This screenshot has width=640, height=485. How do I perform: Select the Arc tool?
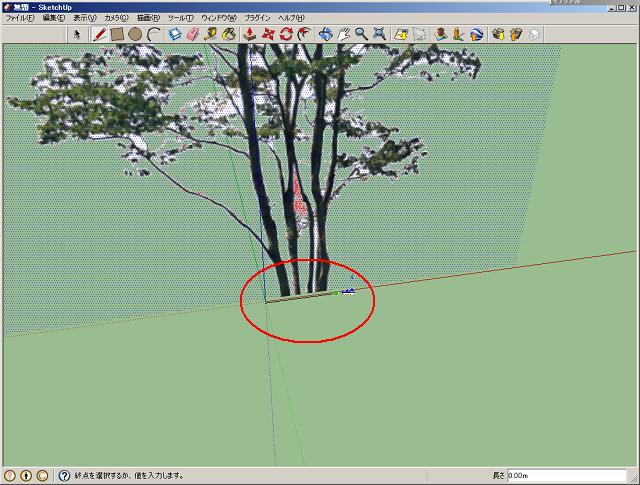coord(153,34)
